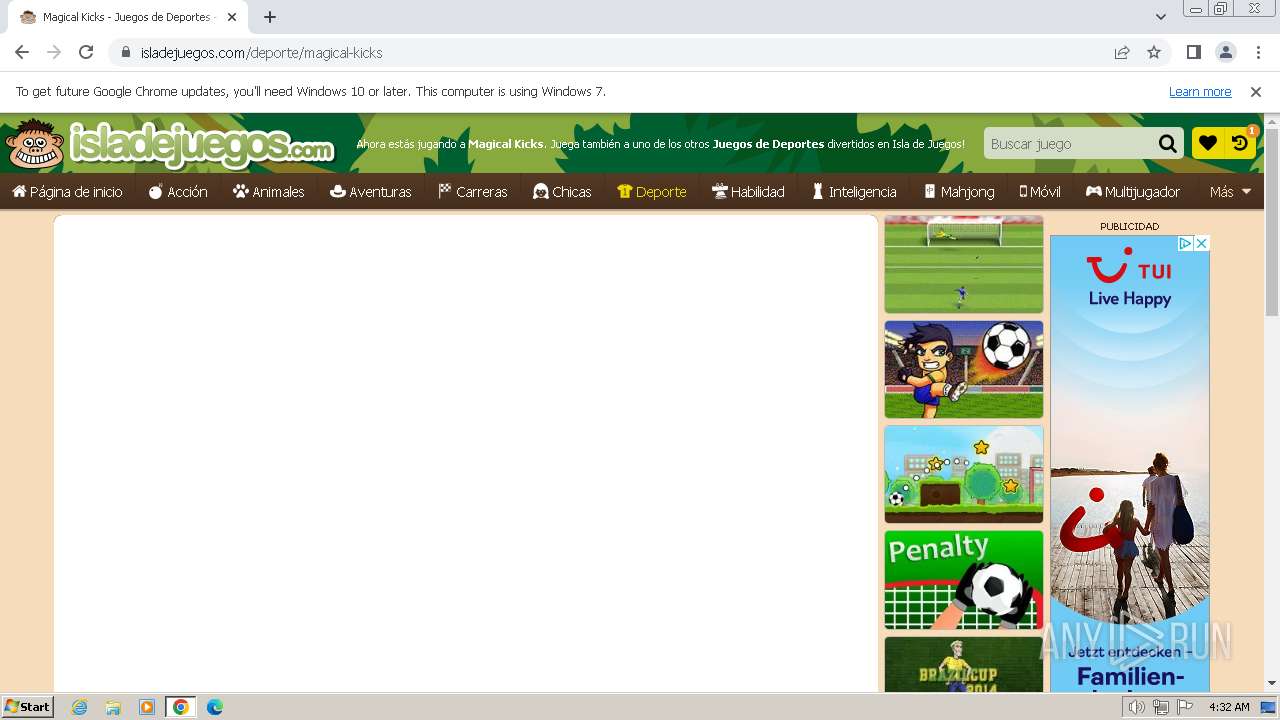The width and height of the screenshot is (1280, 720).
Task: Open the Multijugador category
Action: tap(1133, 191)
